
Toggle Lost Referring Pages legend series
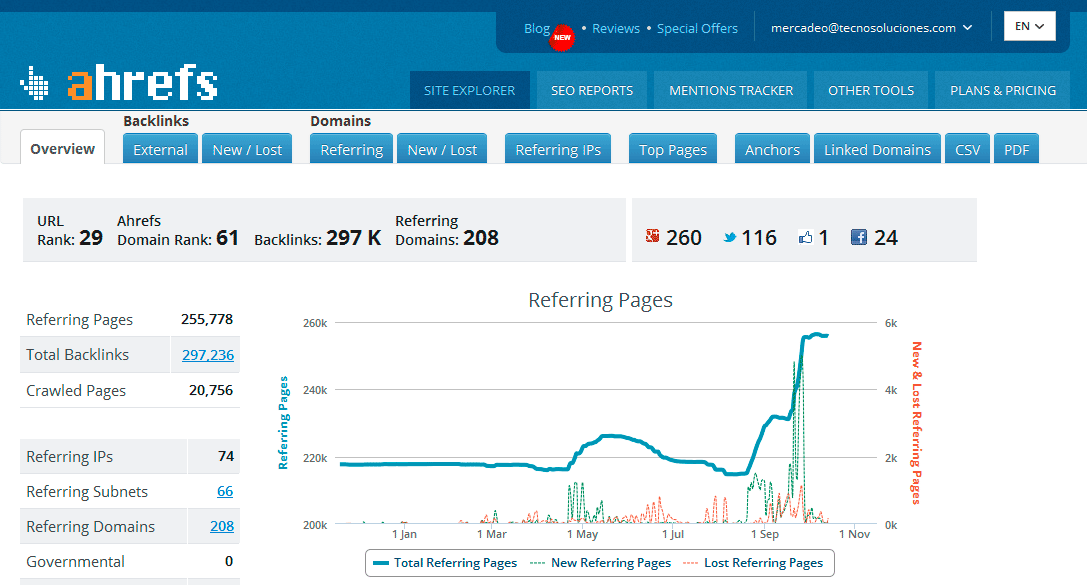click(753, 563)
